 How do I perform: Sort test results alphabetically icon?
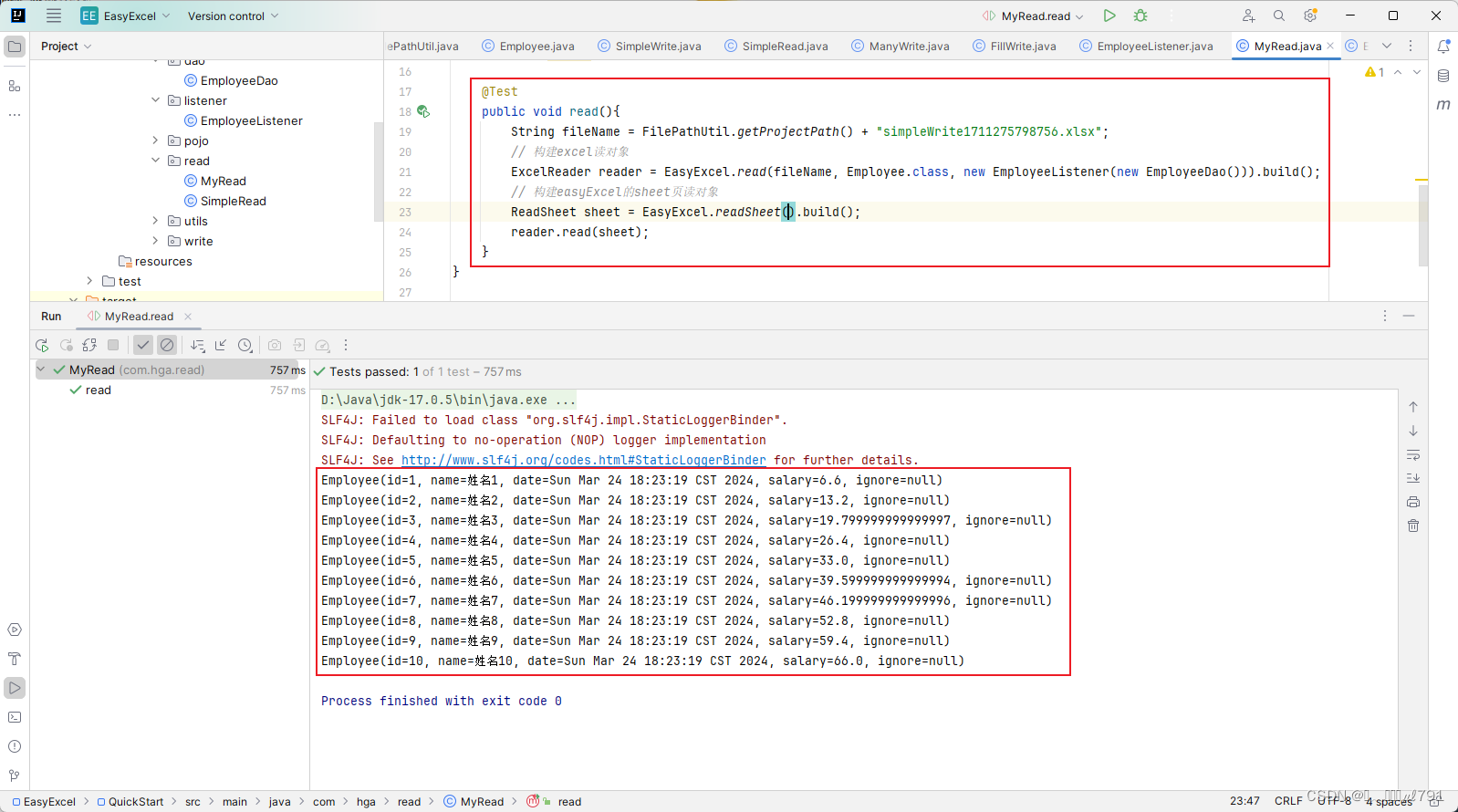[197, 345]
